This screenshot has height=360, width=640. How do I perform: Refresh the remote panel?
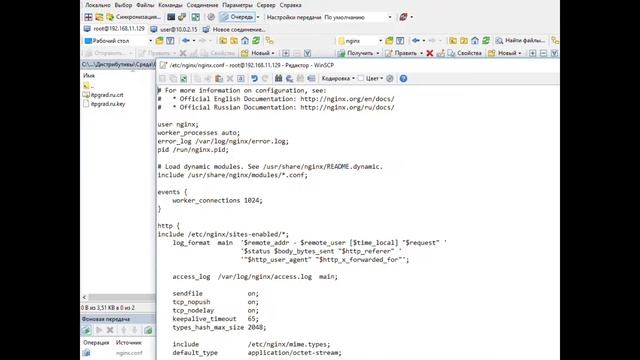click(x=486, y=41)
